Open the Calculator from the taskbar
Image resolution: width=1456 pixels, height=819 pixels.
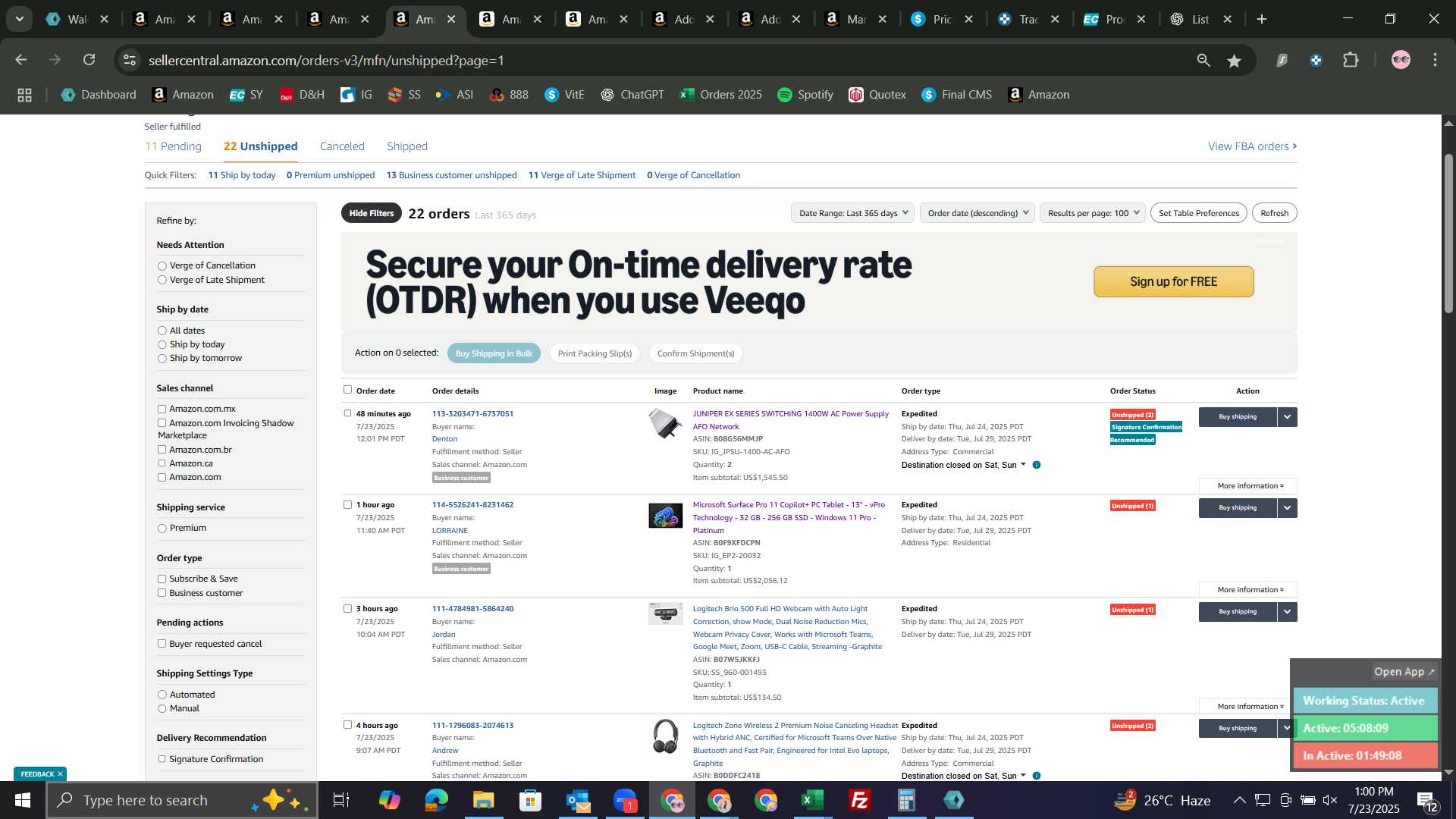point(907,800)
